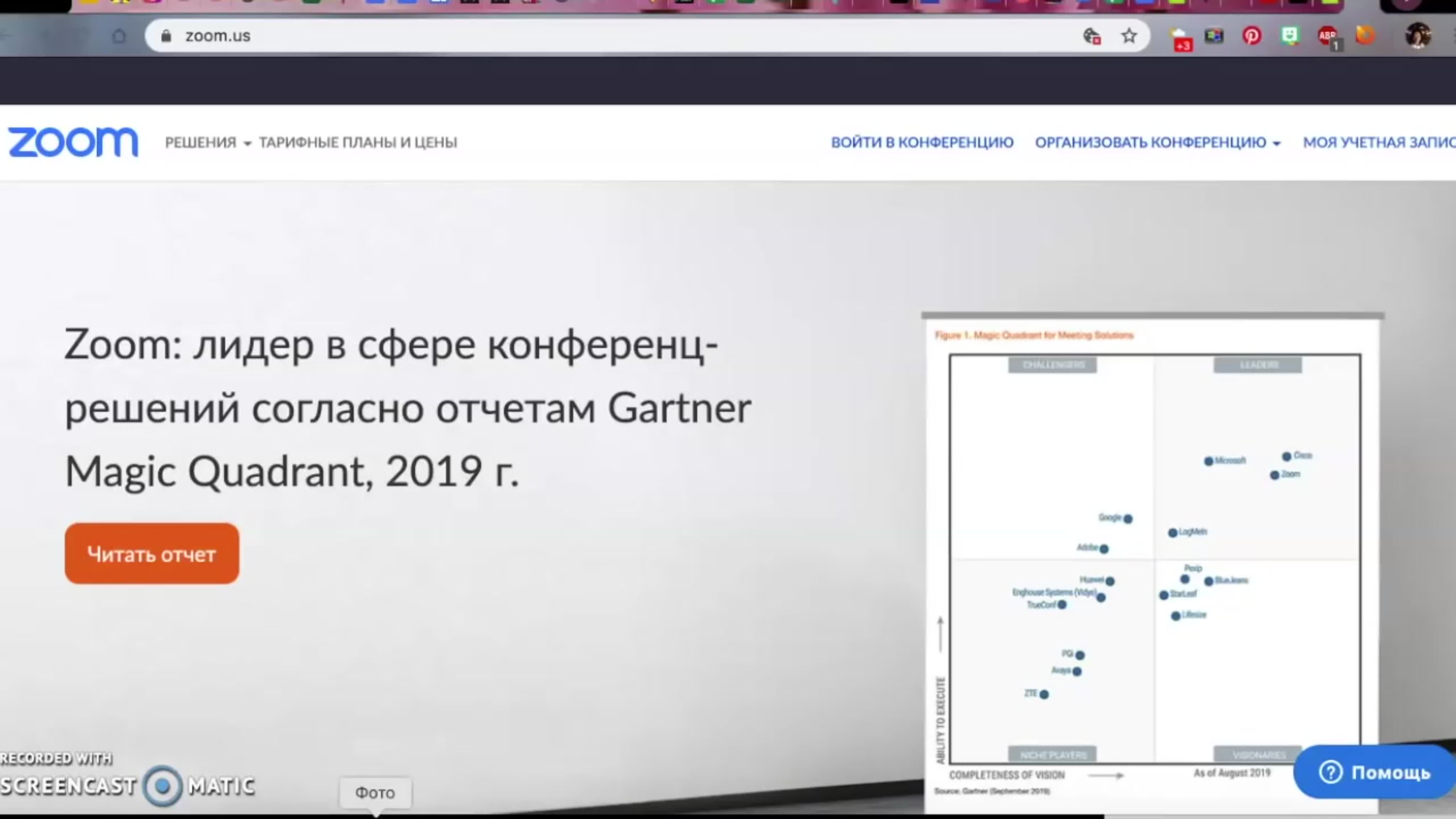Click the Помощь help button
1456x819 pixels.
click(1375, 772)
